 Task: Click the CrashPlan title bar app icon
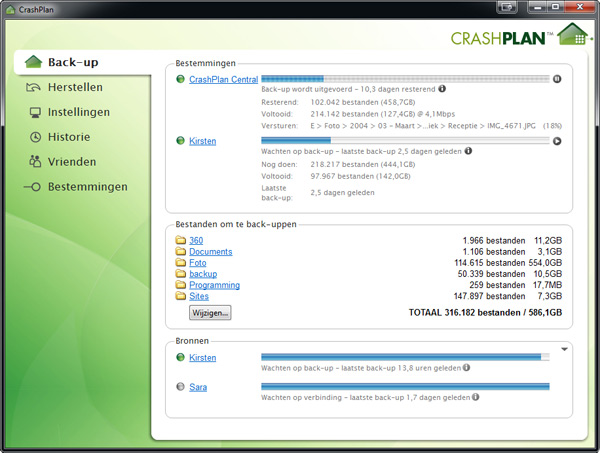coord(11,9)
